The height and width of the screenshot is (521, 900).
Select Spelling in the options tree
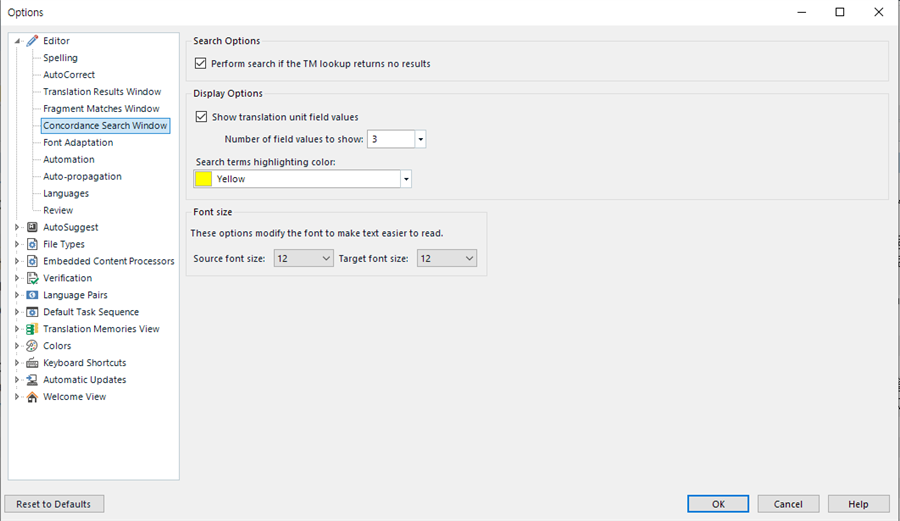[x=60, y=57]
